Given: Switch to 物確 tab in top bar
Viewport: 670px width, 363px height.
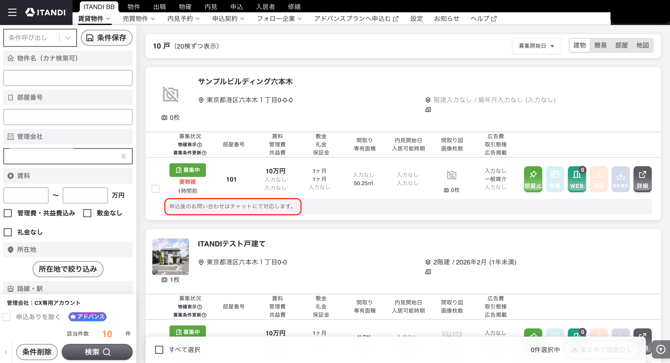Looking at the screenshot, I should [x=185, y=6].
